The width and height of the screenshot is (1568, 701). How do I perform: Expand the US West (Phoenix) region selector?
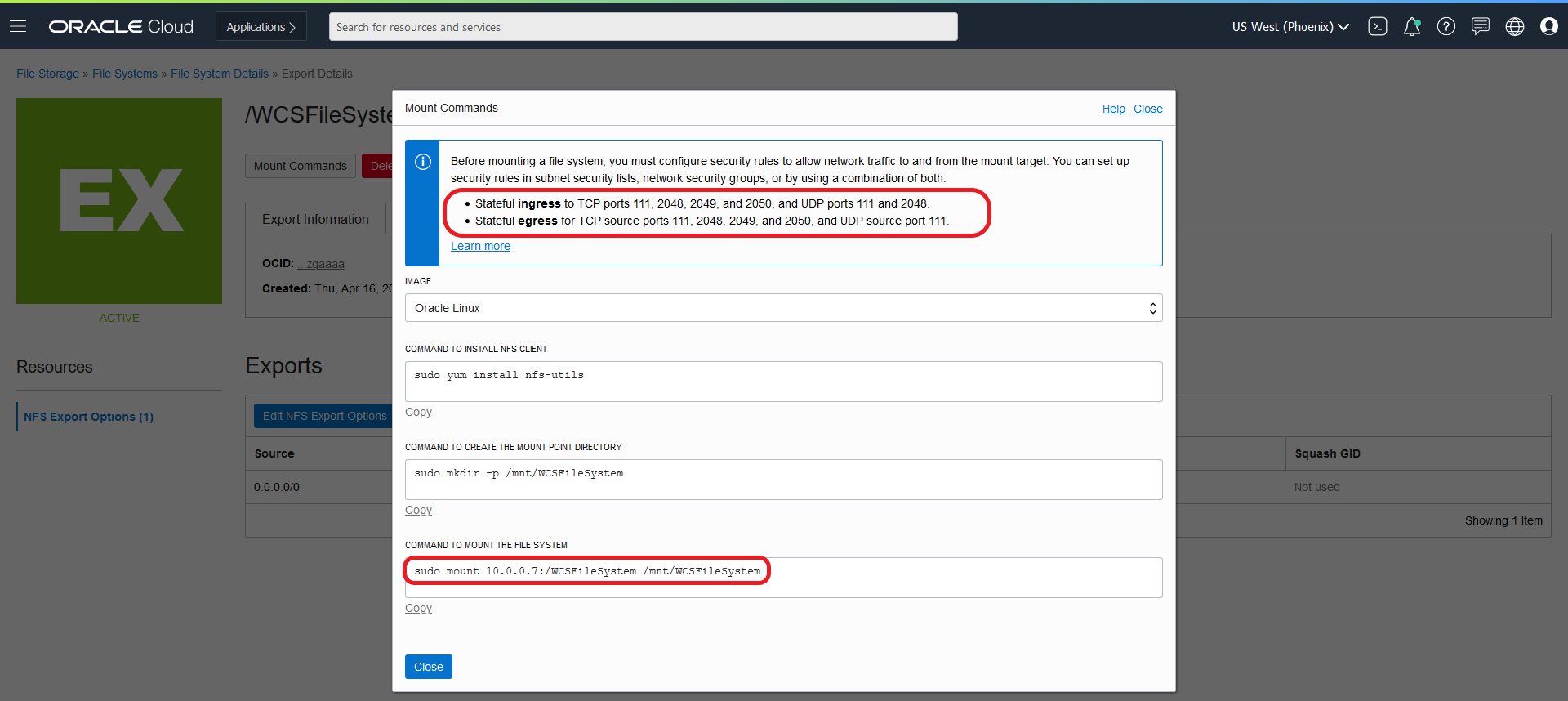(x=1290, y=27)
